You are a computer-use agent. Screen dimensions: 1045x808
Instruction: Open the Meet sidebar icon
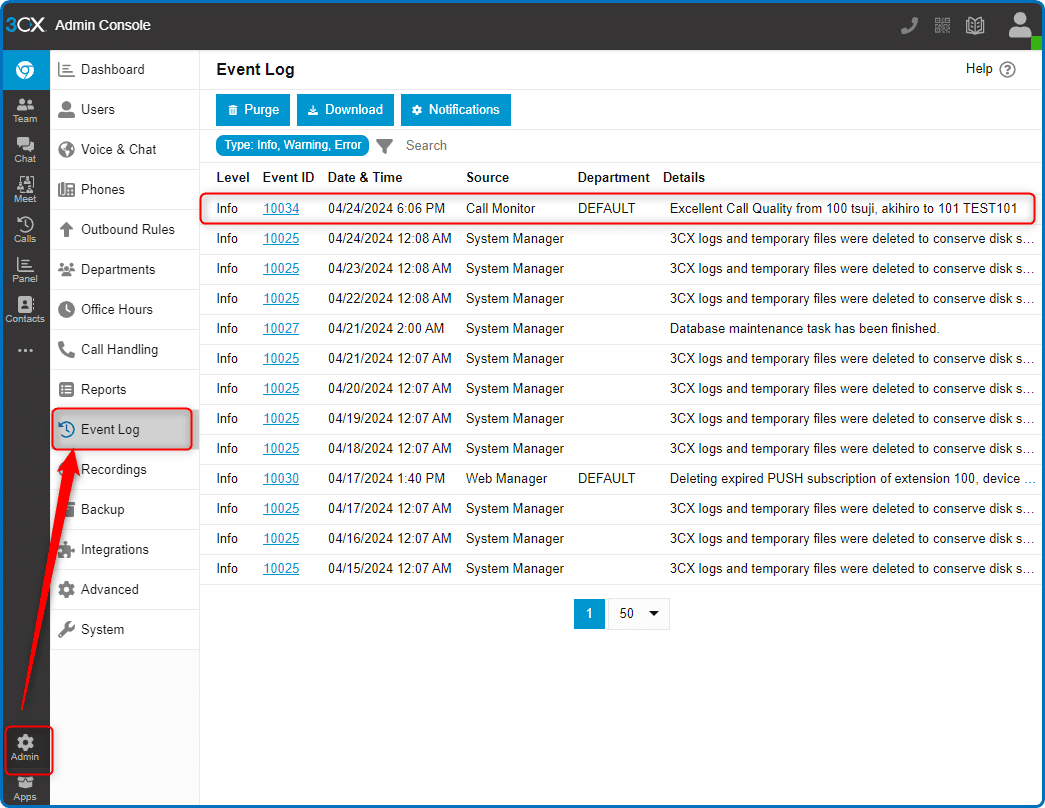point(25,190)
